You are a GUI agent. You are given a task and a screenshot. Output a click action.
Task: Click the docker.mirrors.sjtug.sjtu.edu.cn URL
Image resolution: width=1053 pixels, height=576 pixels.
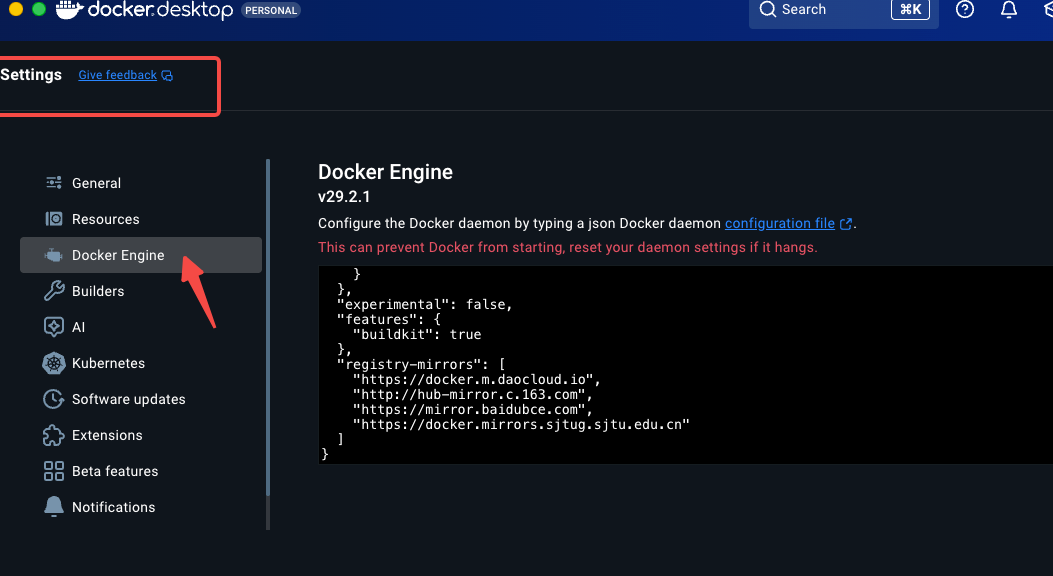(x=521, y=424)
